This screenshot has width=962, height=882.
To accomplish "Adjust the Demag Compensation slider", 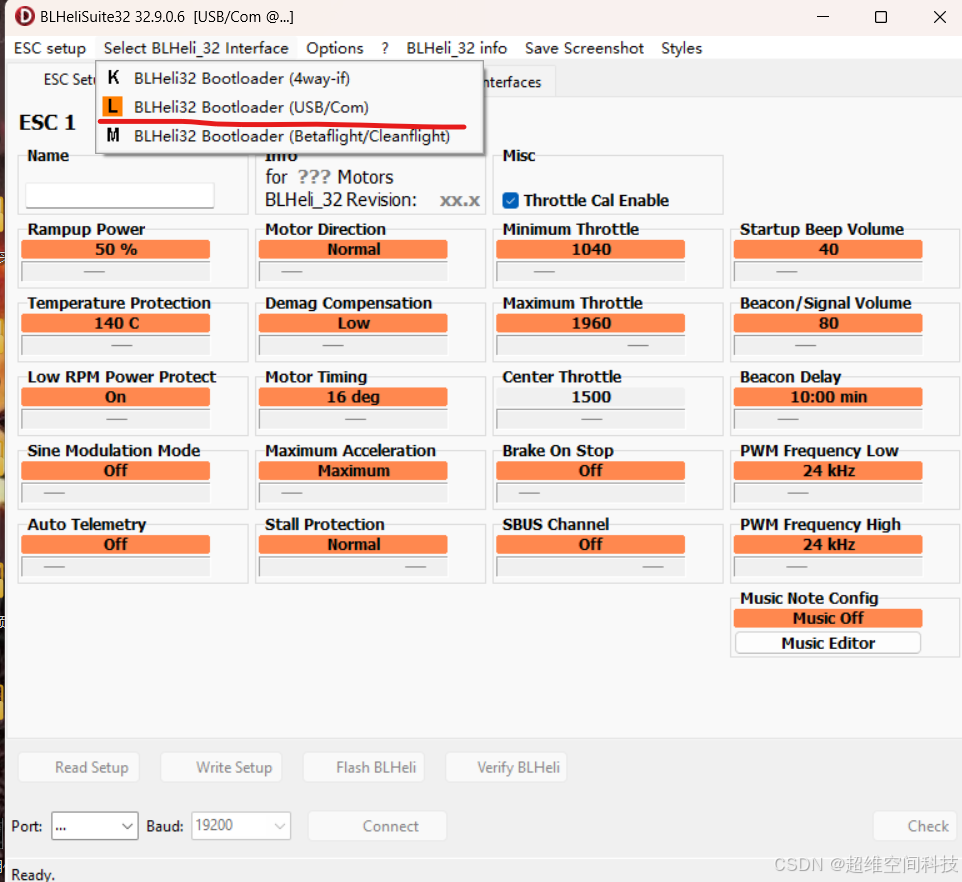I will [x=353, y=345].
